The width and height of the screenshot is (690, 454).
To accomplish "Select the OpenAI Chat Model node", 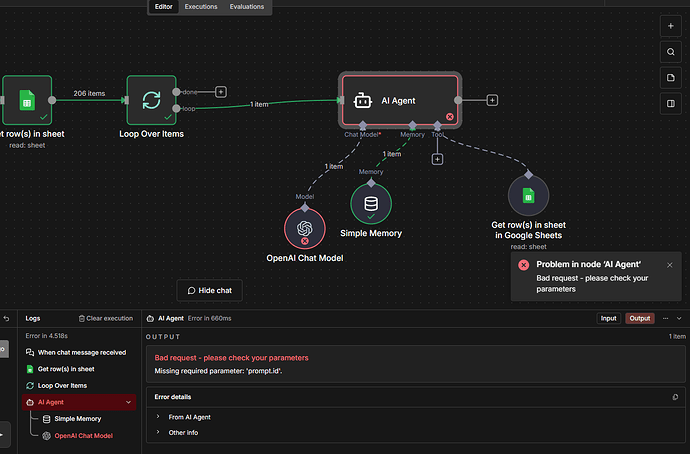I will [304, 229].
